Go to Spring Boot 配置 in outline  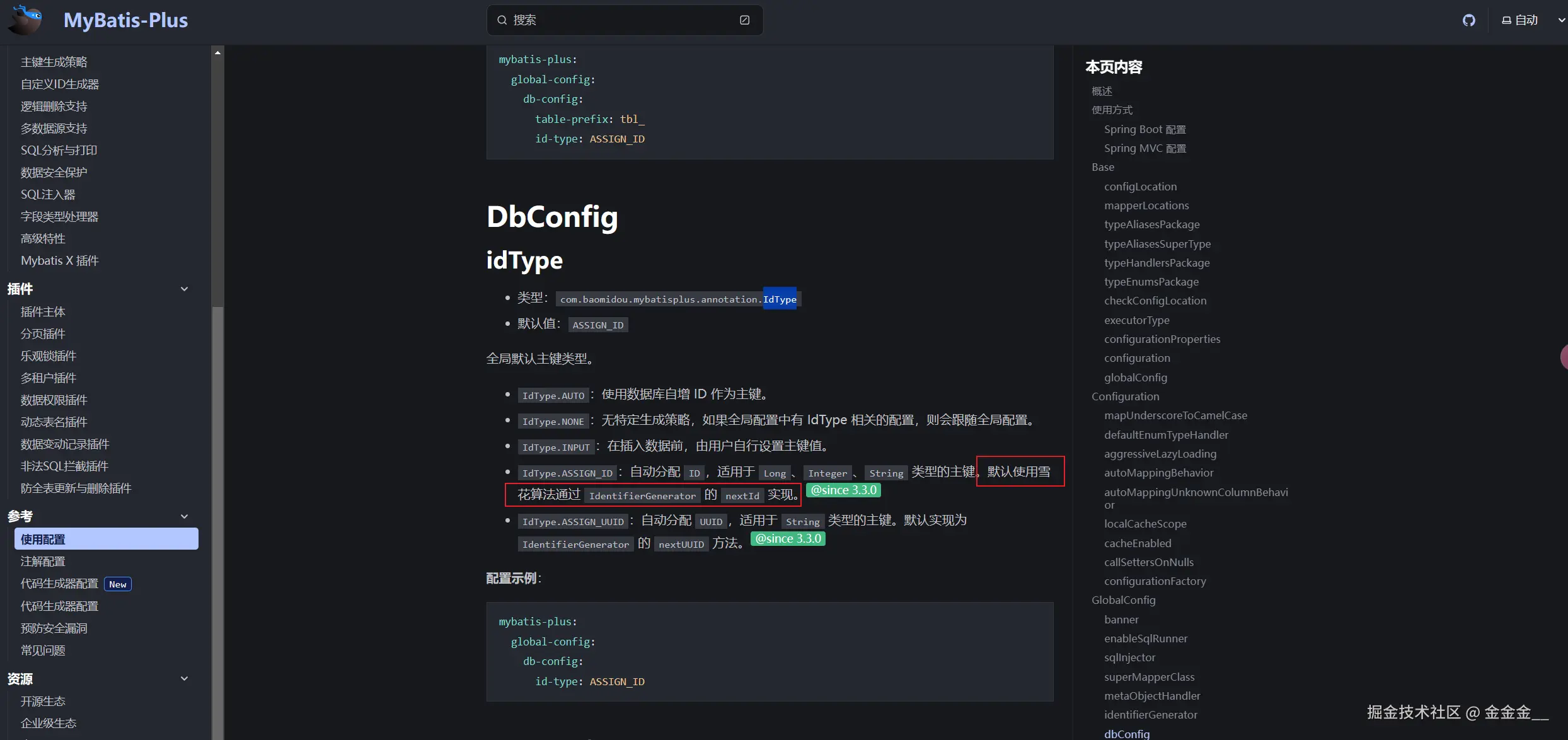pyautogui.click(x=1144, y=129)
